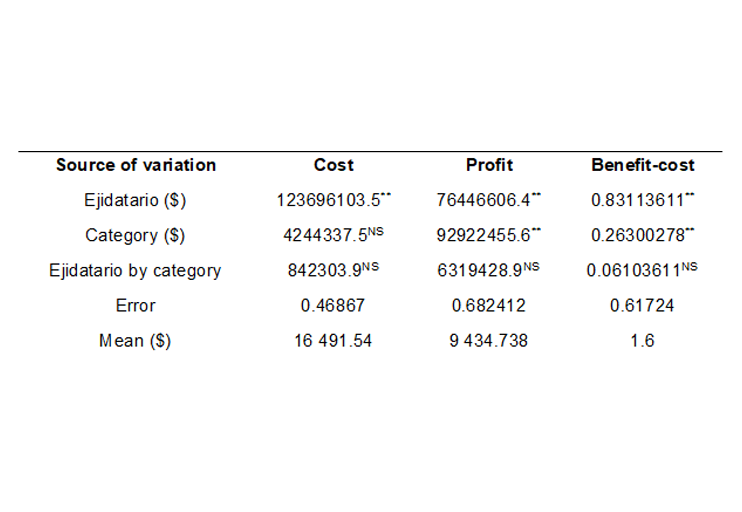Click the mean benefit-cost value 1.6
This screenshot has width=742, height=512.
click(x=642, y=340)
